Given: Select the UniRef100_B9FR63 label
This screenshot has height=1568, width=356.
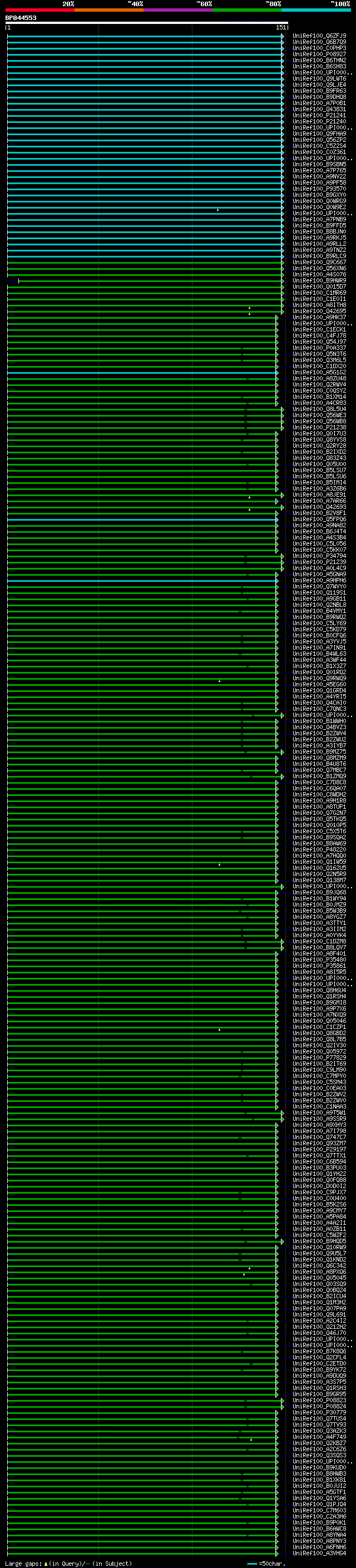Looking at the screenshot, I should (x=319, y=91).
